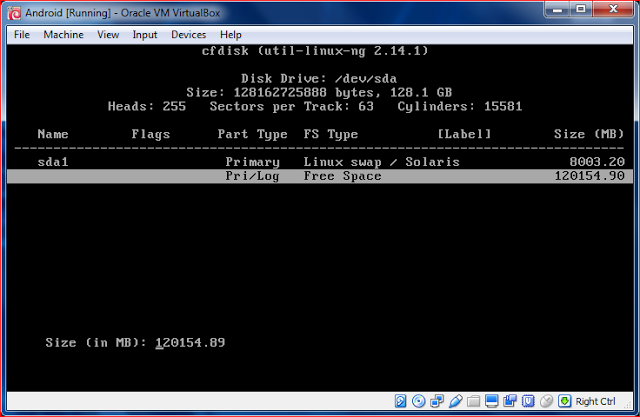The height and width of the screenshot is (417, 640).
Task: Open the Devices menu
Action: click(188, 35)
